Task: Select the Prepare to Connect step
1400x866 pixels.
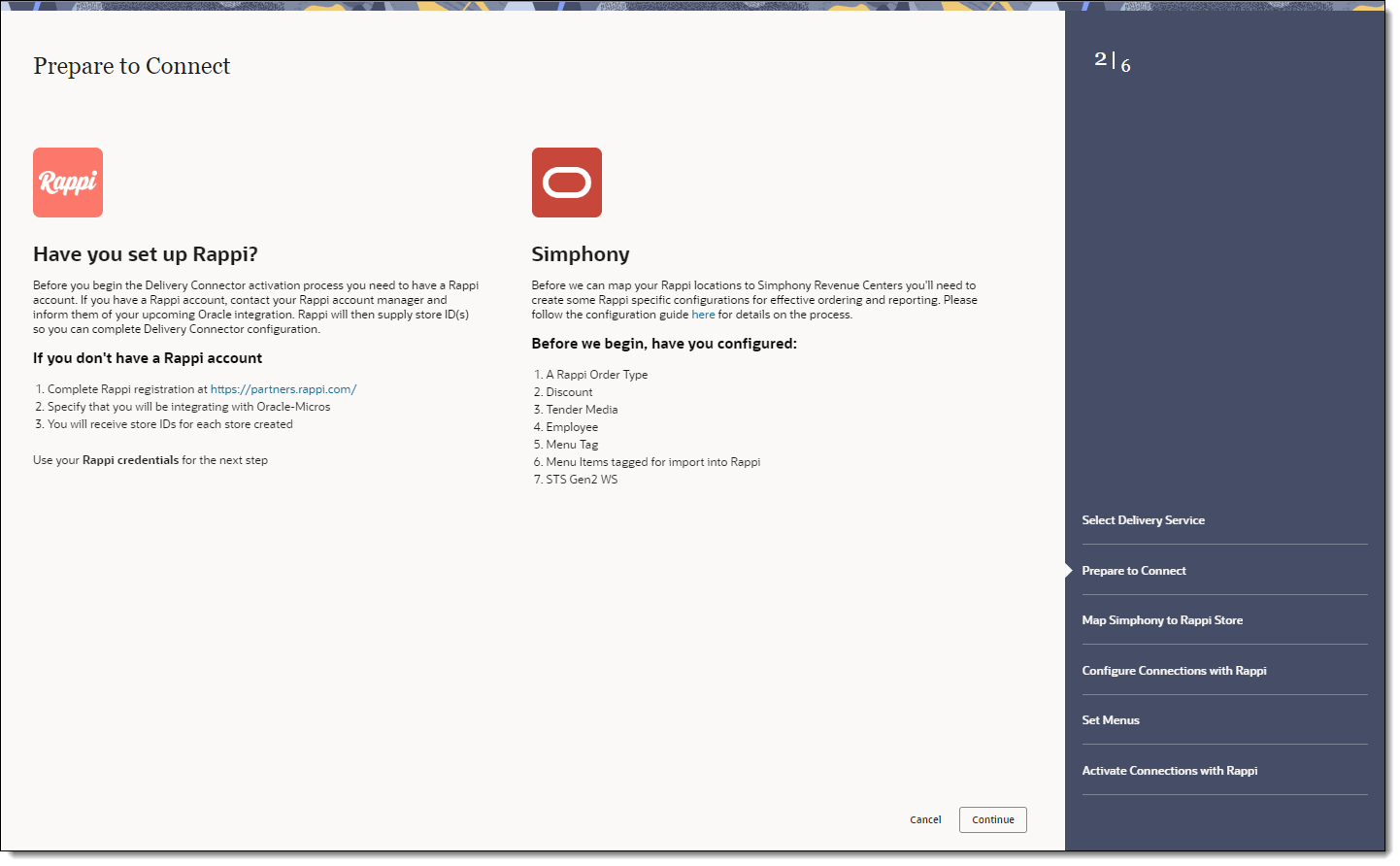Action: tap(1134, 571)
